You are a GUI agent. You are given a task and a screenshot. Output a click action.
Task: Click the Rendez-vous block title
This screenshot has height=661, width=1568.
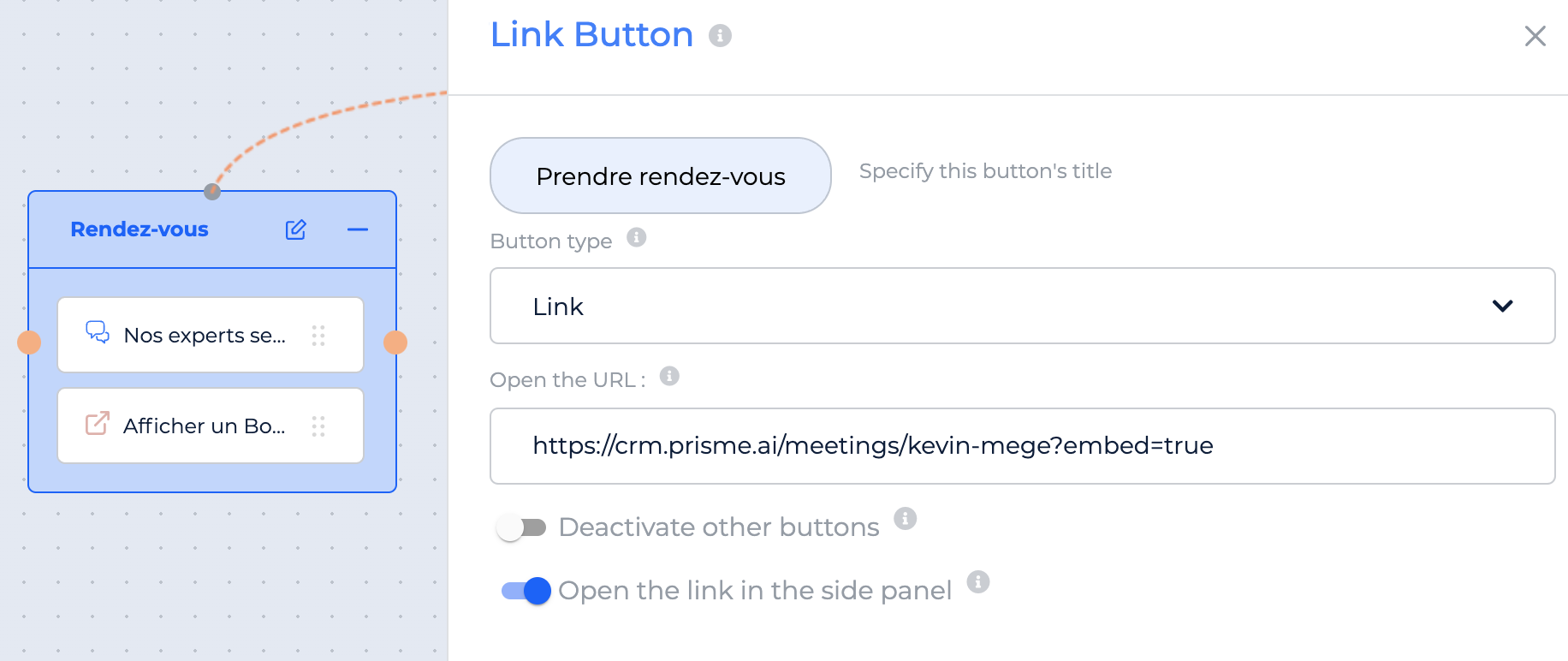[140, 229]
